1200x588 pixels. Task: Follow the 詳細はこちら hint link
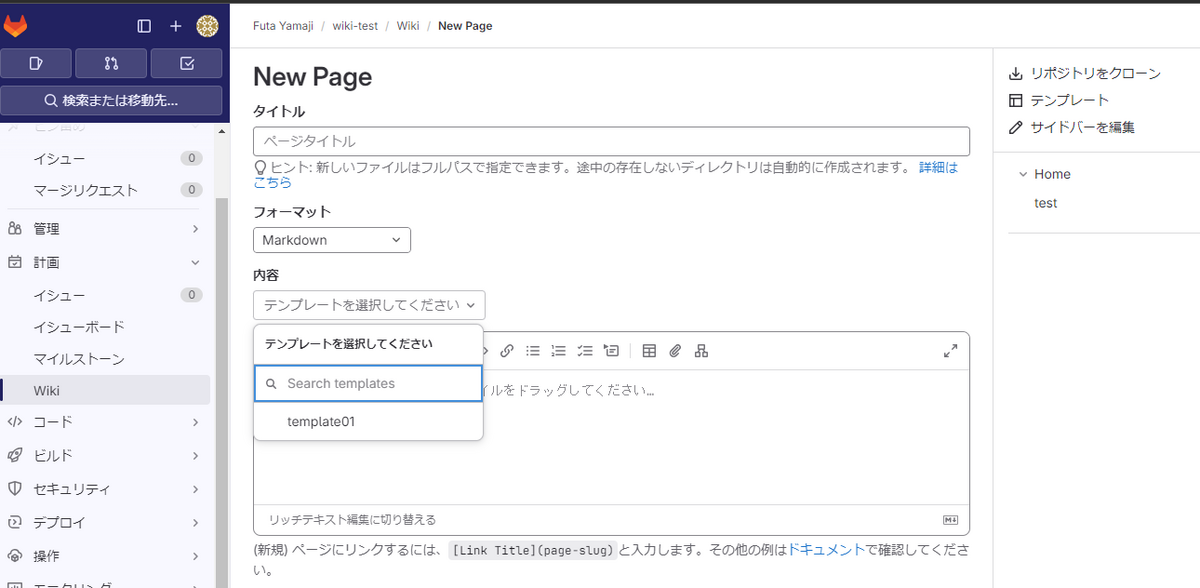click(938, 167)
